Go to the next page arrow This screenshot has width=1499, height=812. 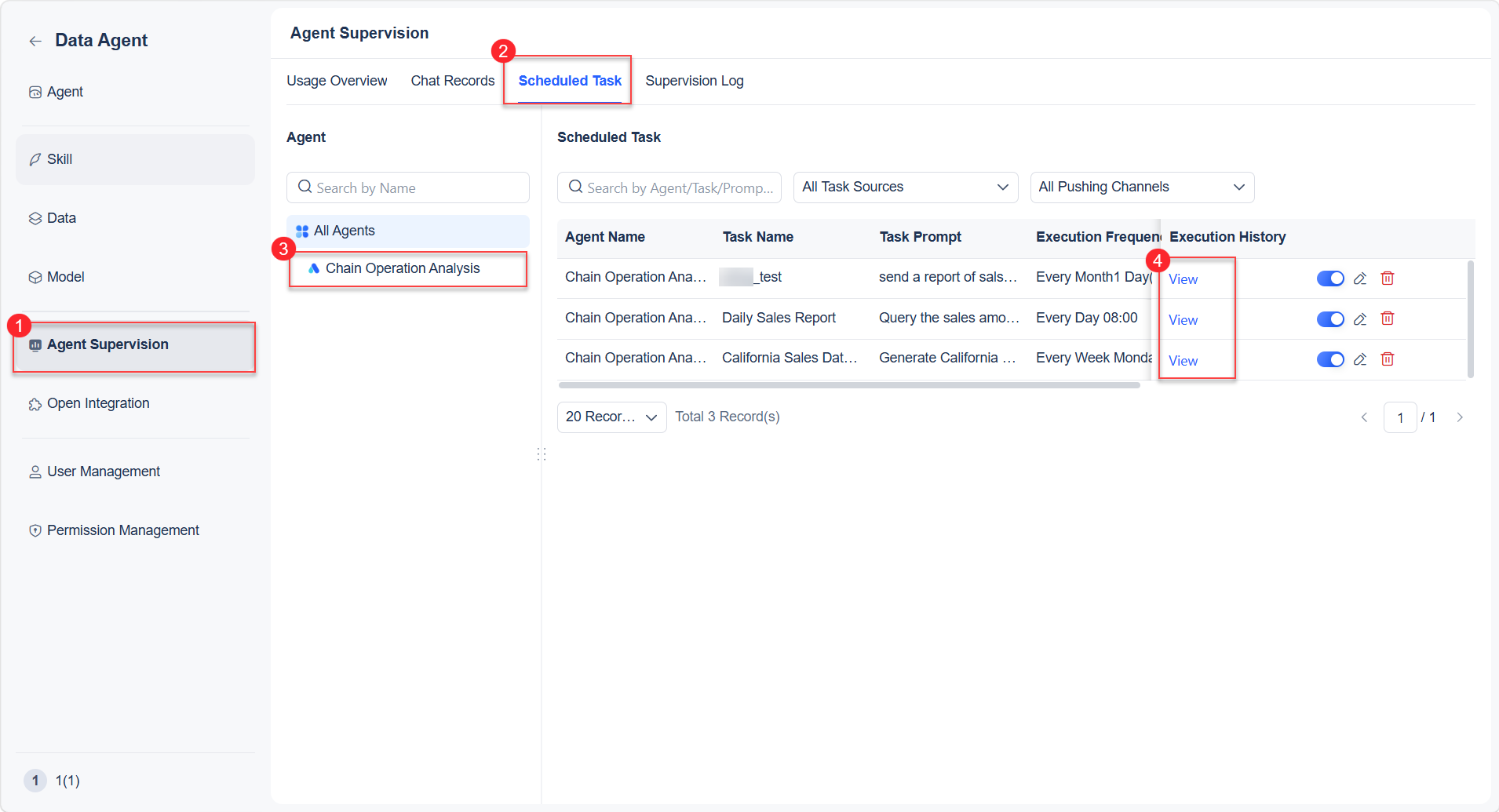tap(1460, 417)
